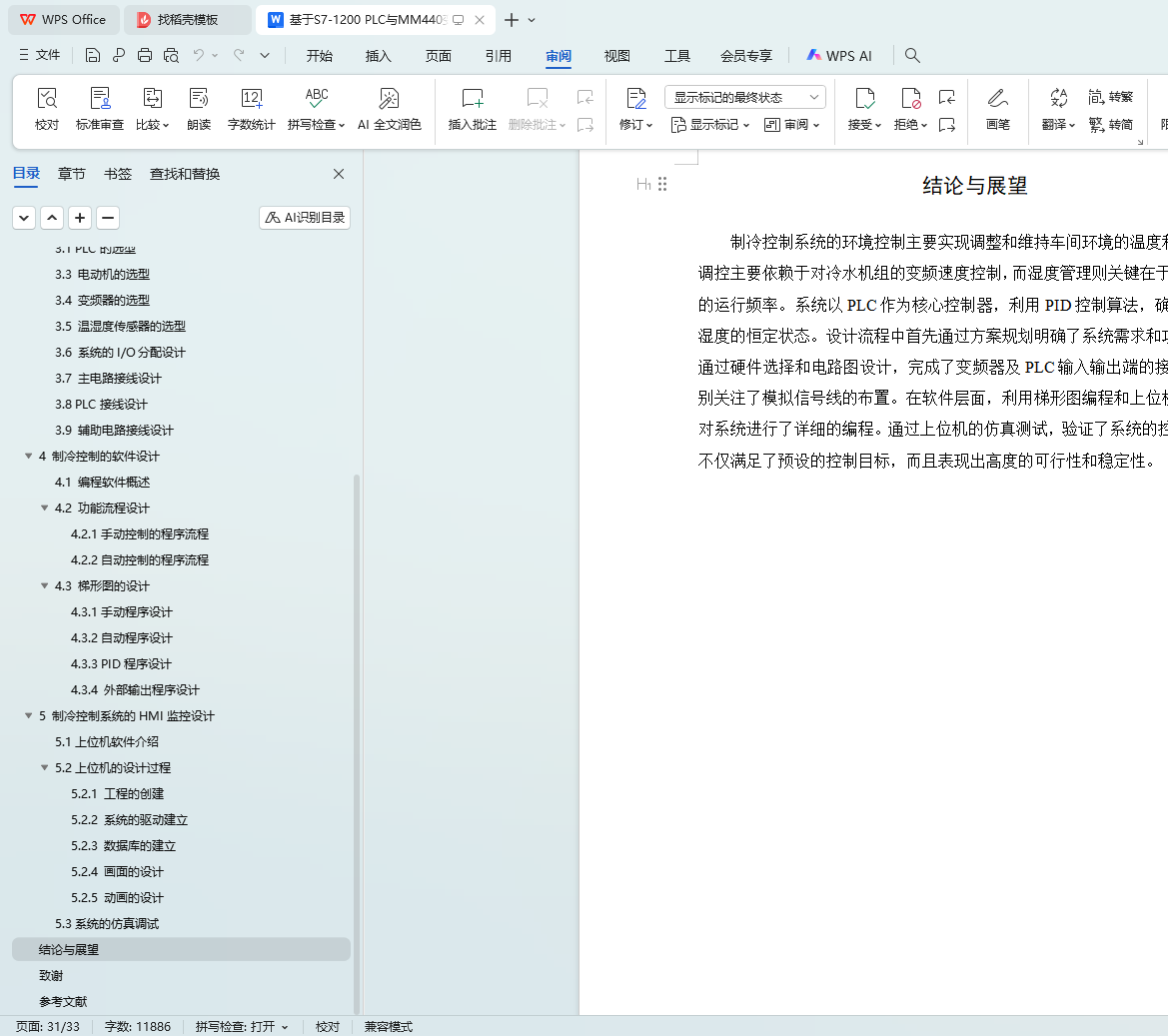Click the outline promote plus button

click(x=80, y=218)
